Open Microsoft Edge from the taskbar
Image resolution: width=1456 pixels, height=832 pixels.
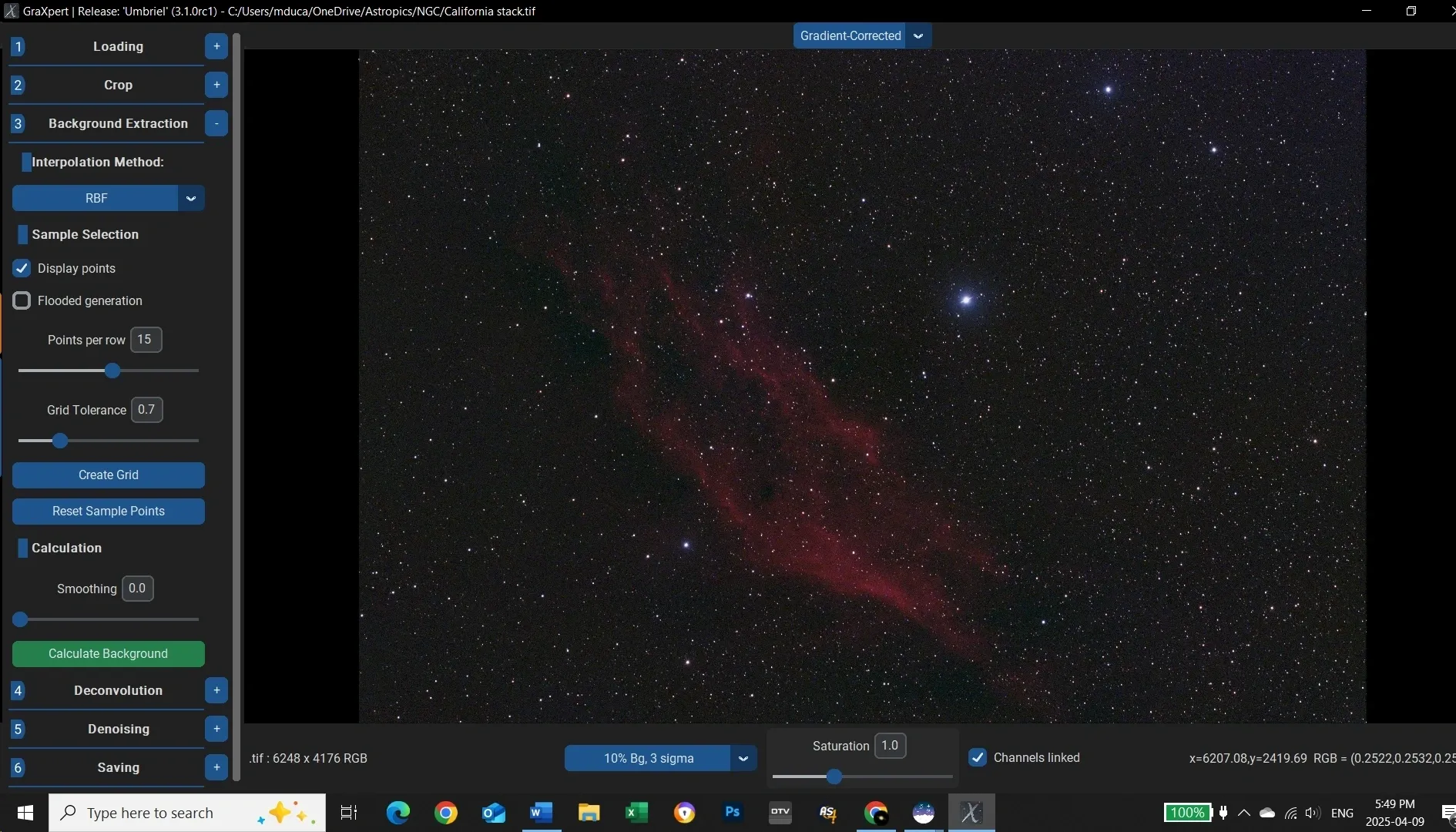coord(398,813)
